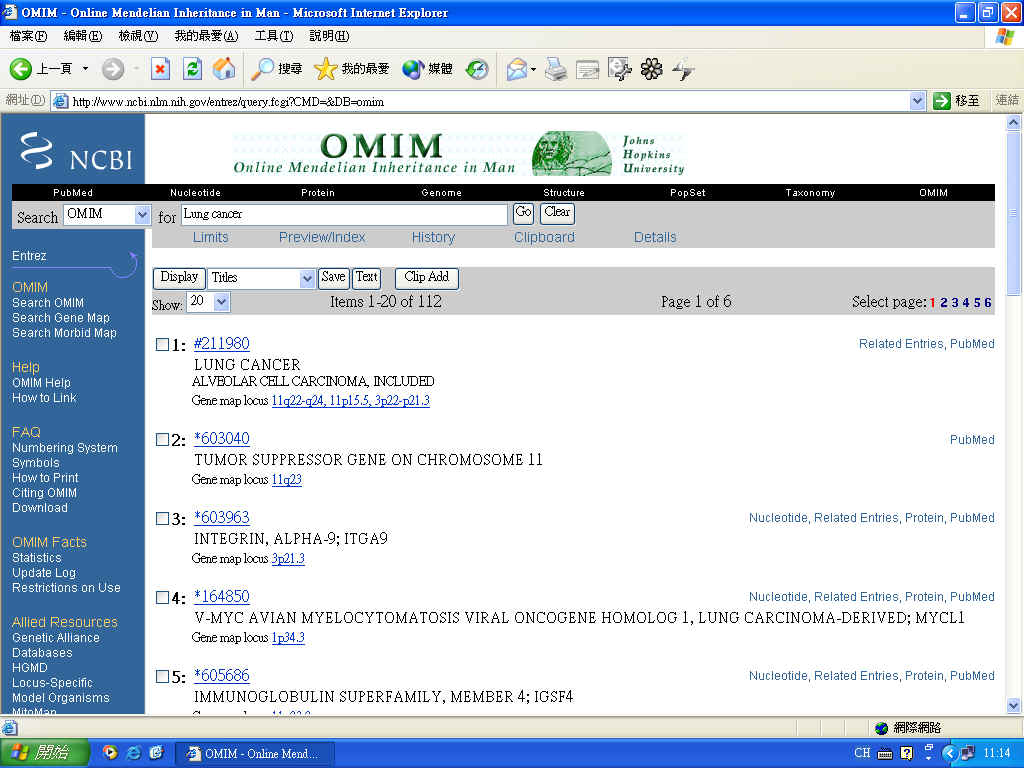Open the 我的最愛(A) menu
The image size is (1024, 768).
[206, 36]
